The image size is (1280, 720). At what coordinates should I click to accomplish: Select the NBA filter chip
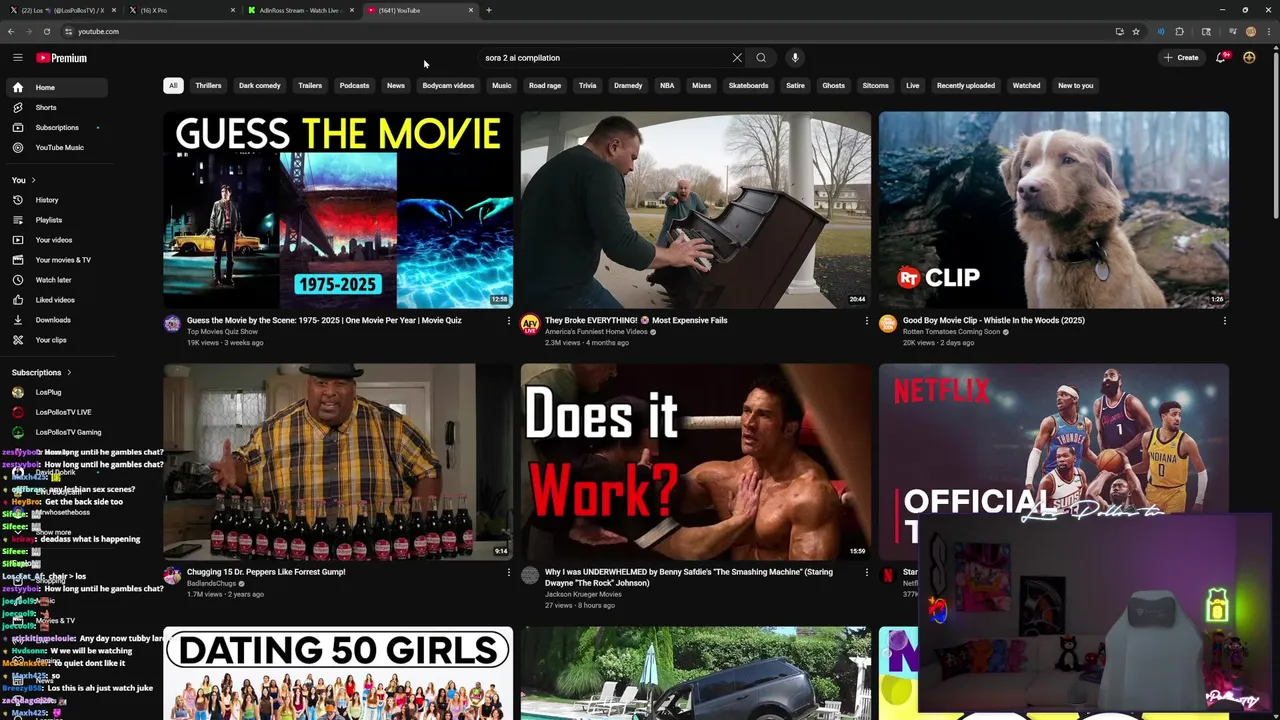click(x=667, y=85)
